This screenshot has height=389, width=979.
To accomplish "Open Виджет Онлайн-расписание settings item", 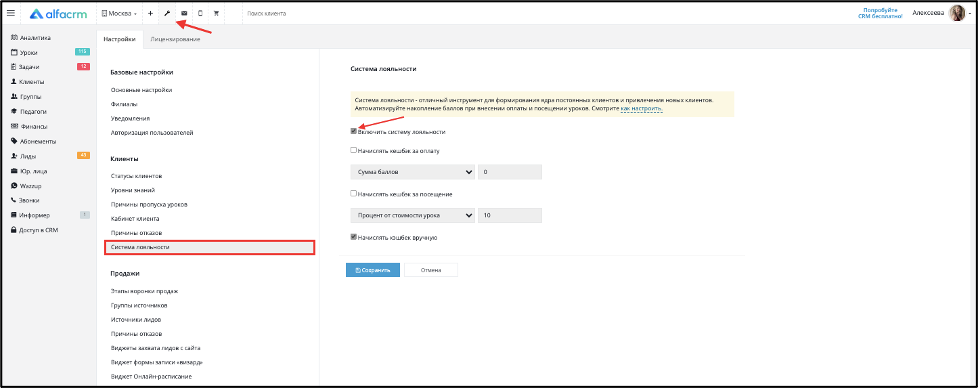I will [151, 377].
